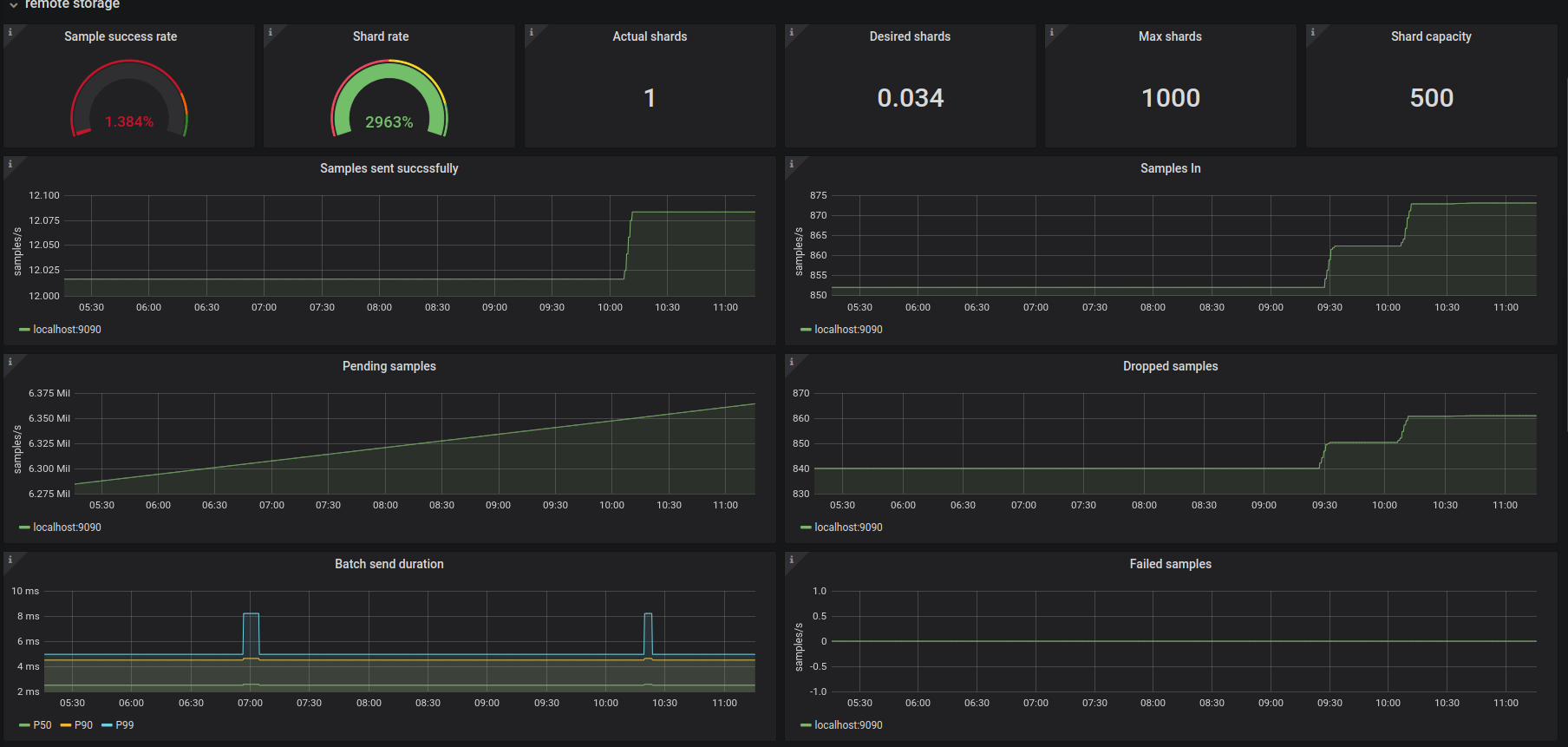Open Dropped samples panel title menu
1568x747 pixels.
pos(1170,366)
